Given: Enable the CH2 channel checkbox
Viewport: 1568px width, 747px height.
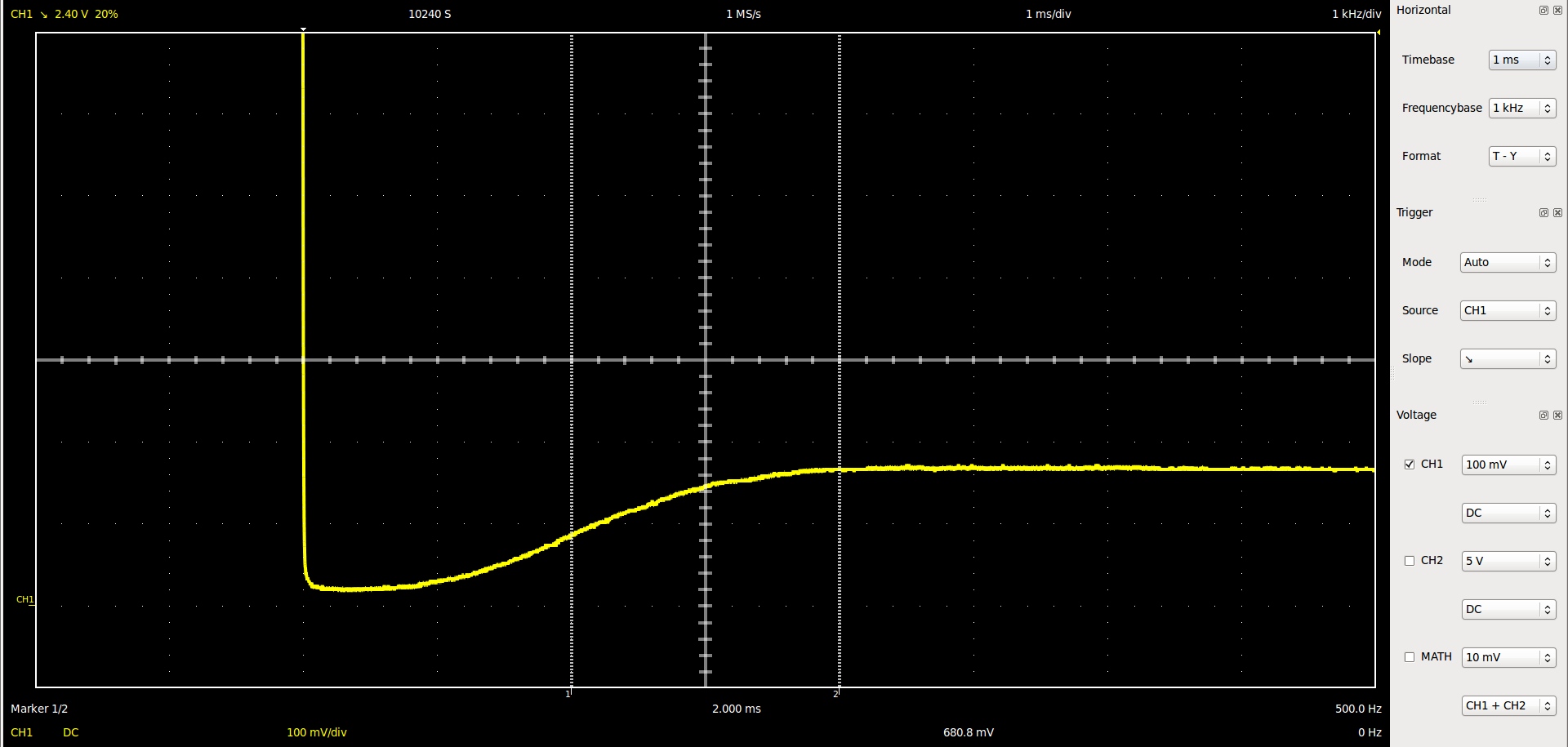Looking at the screenshot, I should click(x=1410, y=561).
